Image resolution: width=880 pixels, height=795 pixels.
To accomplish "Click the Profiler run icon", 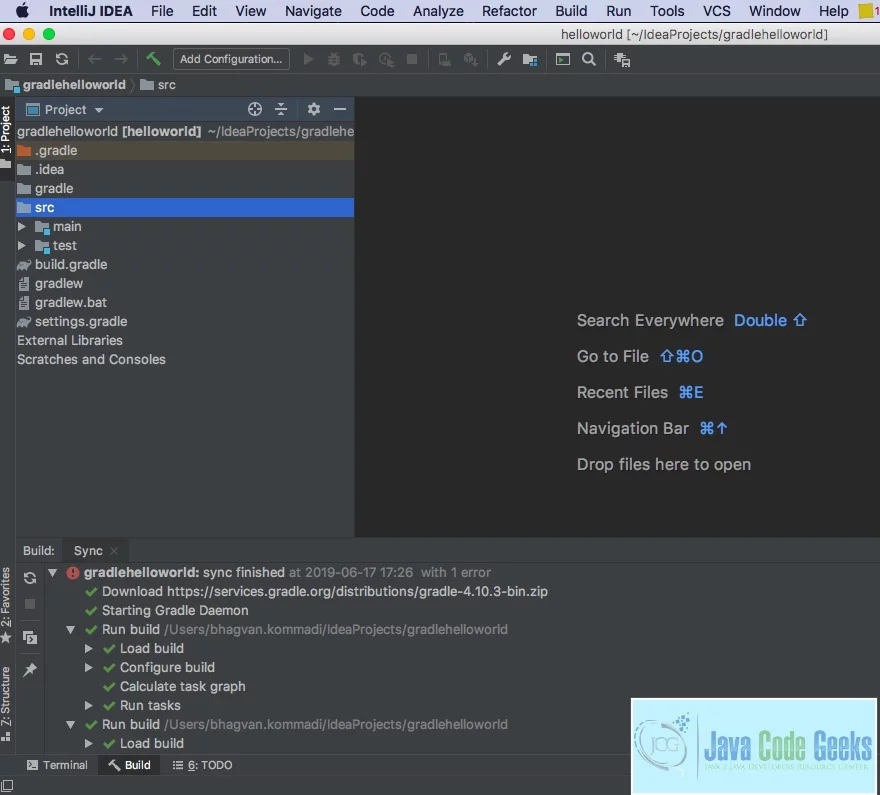I will tap(386, 59).
